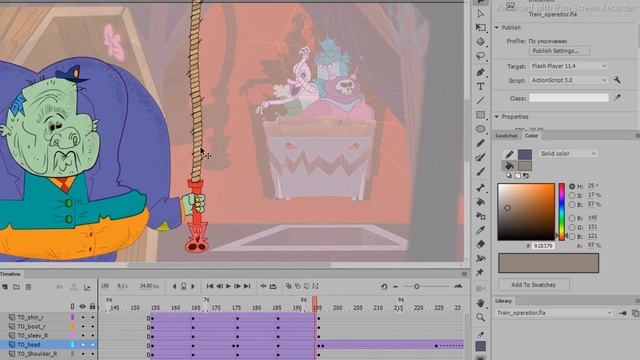Select the S saturation radio button
The height and width of the screenshot is (360, 640).
572,196
